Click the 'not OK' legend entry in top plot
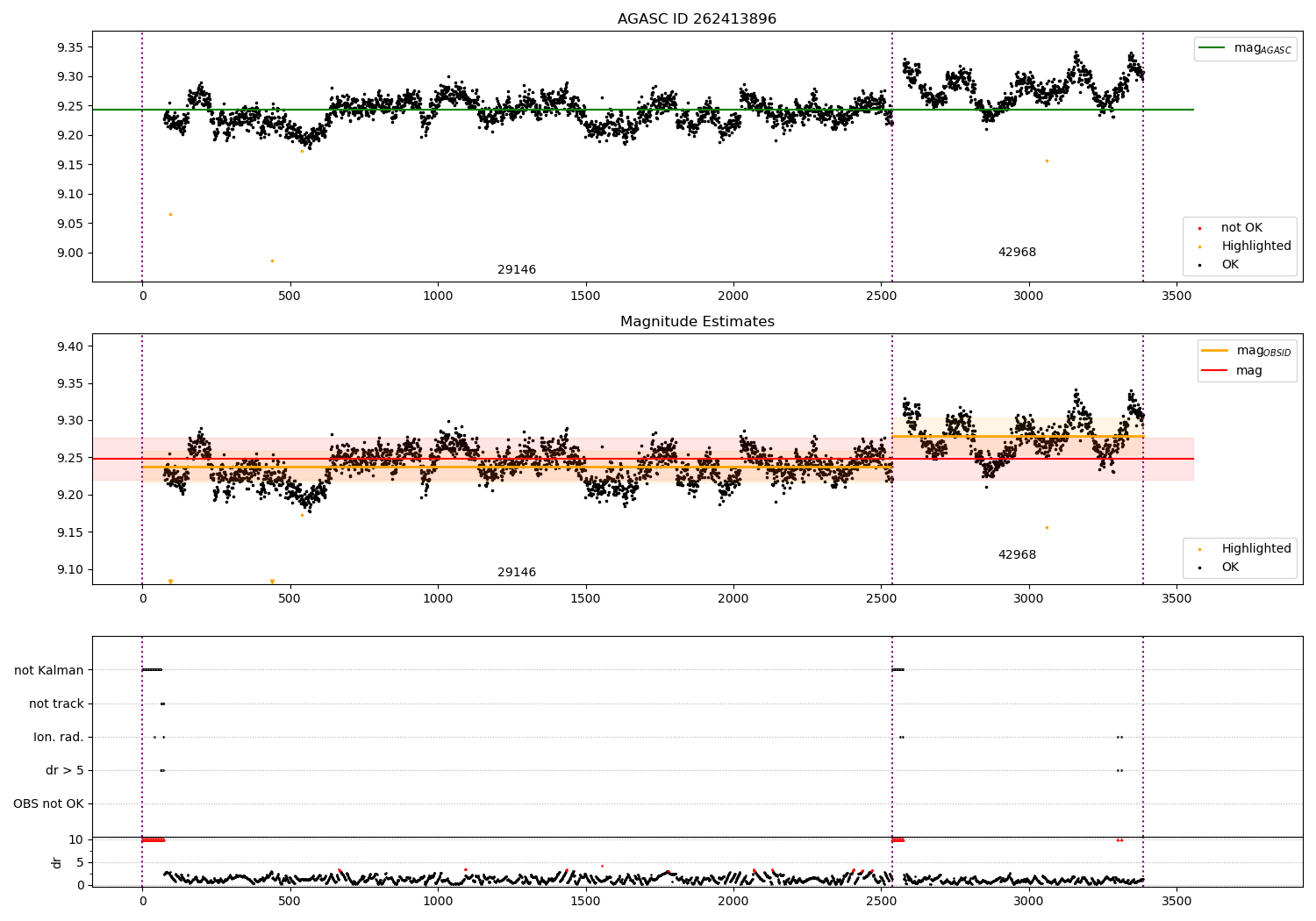Screen dimensions: 1316x921 coord(1241,227)
